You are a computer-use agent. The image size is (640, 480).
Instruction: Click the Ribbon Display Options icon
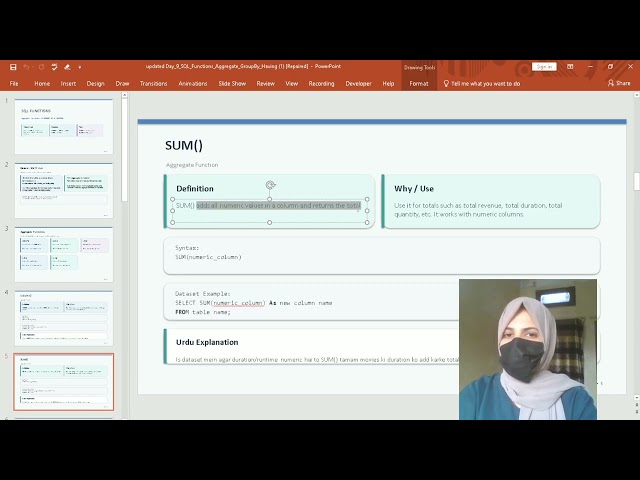(x=570, y=67)
